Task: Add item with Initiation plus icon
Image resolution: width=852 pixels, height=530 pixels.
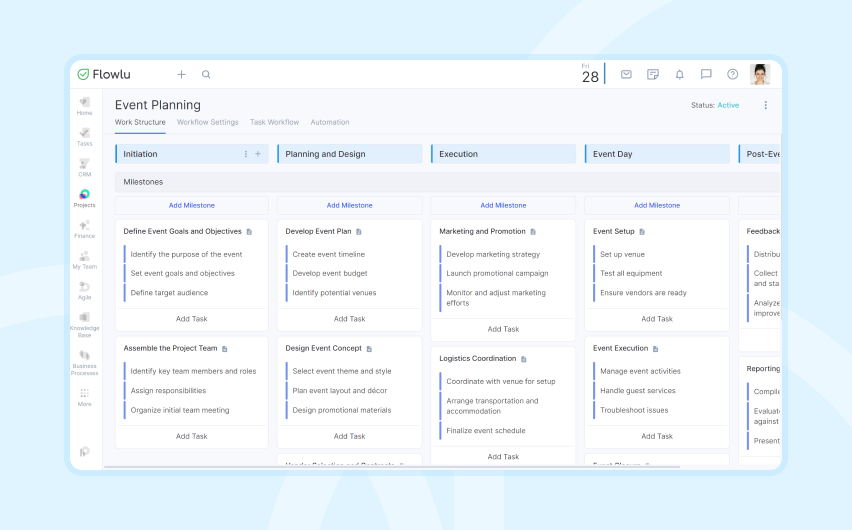Action: coord(258,154)
